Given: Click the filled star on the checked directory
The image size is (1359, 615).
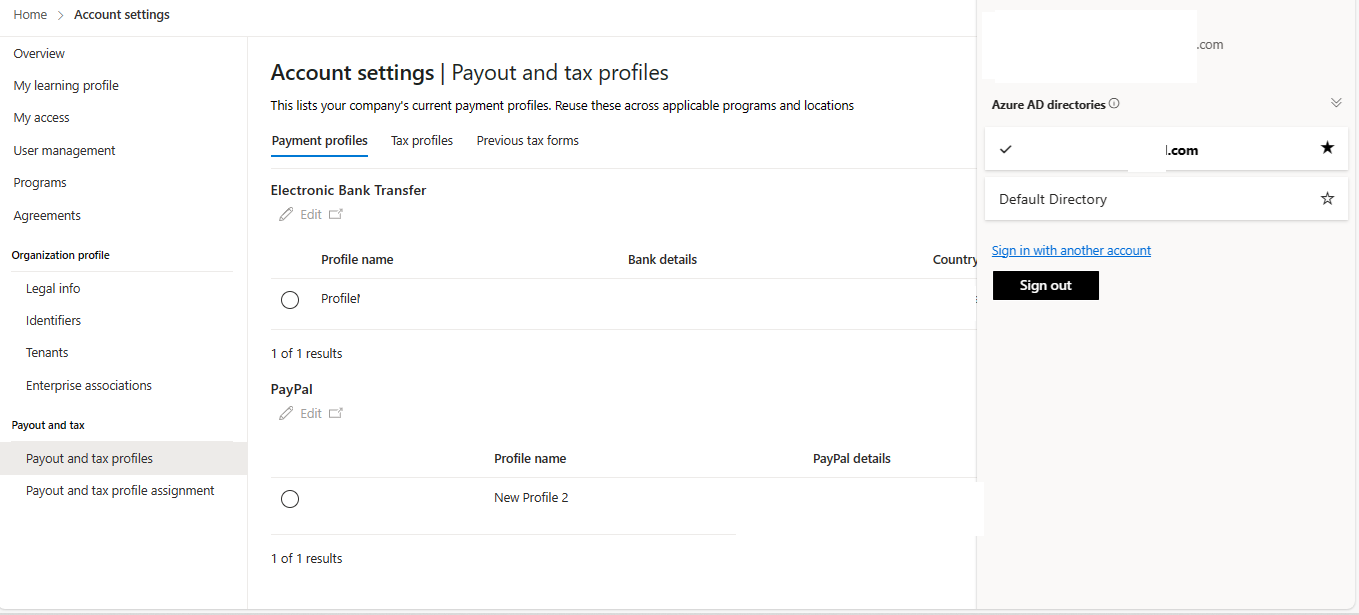Looking at the screenshot, I should [1327, 148].
